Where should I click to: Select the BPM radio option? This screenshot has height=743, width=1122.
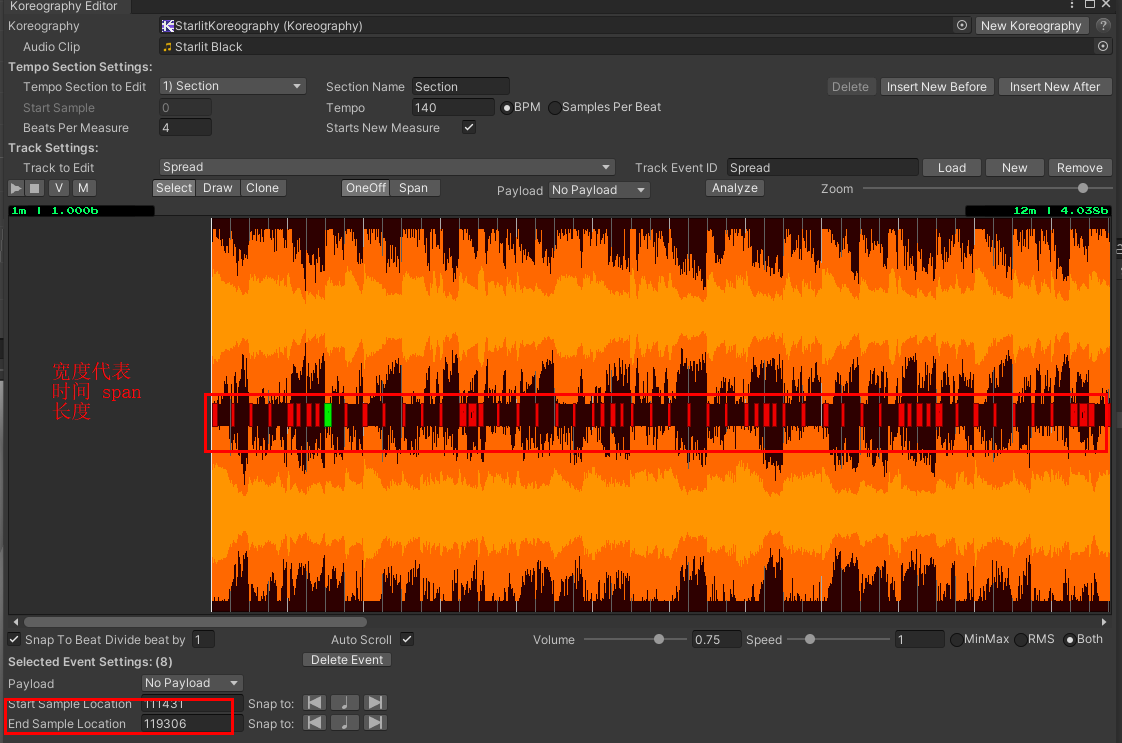pos(507,108)
